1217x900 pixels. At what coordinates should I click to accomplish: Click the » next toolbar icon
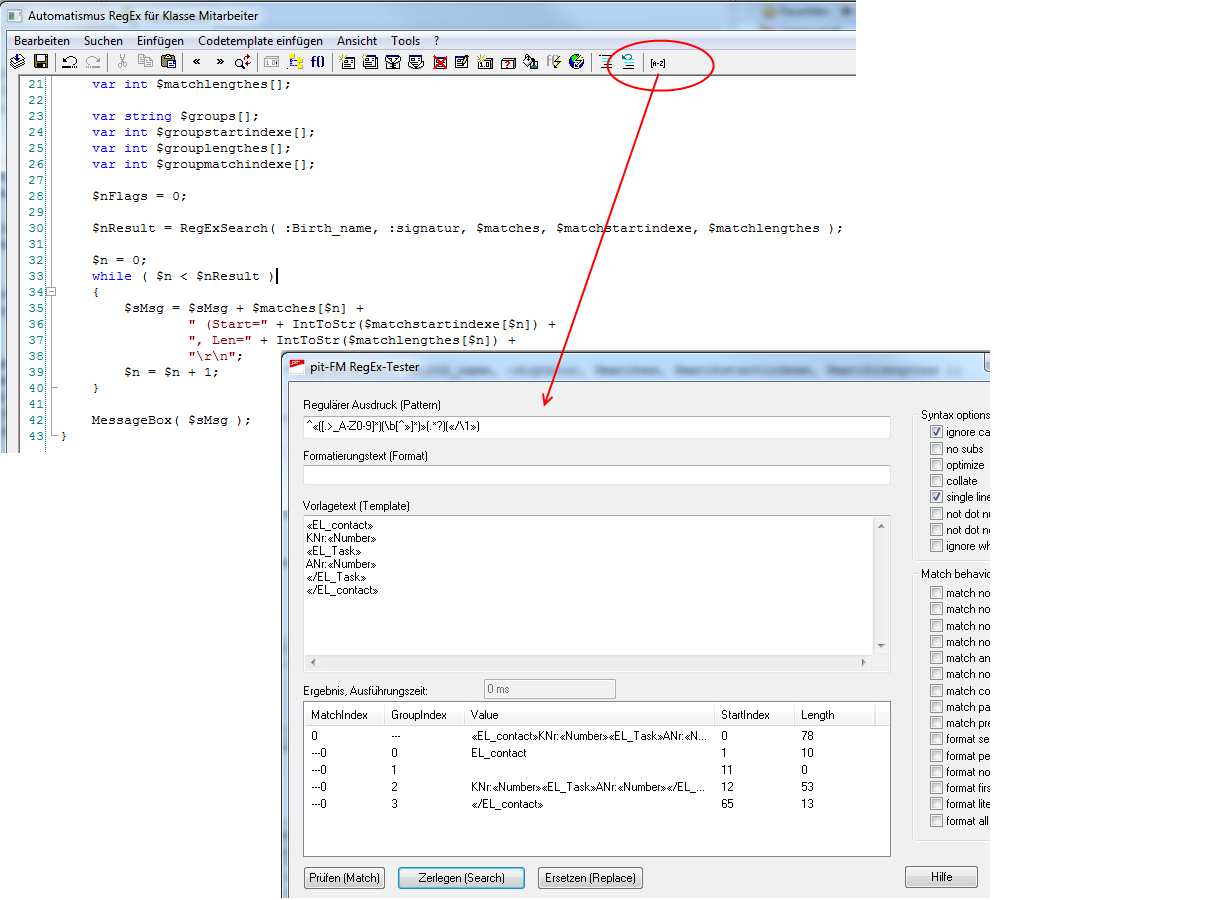pos(220,61)
